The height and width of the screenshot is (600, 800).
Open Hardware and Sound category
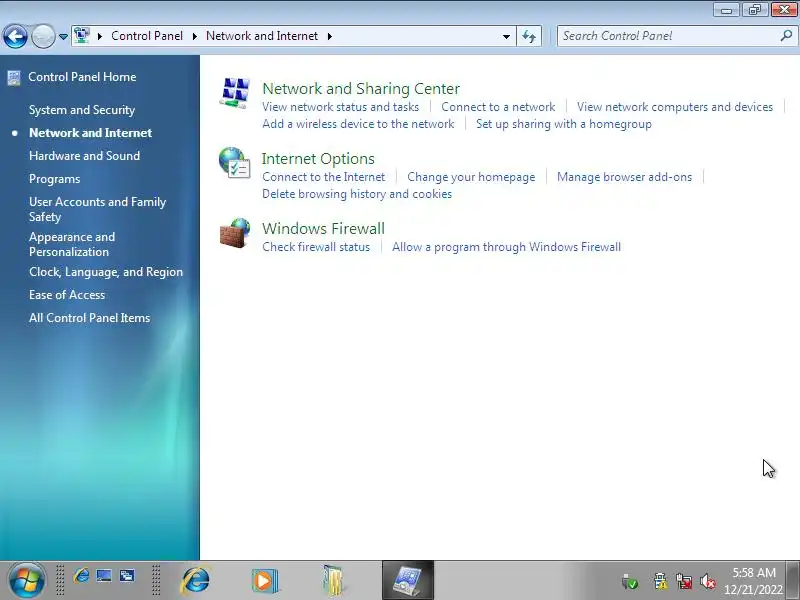tap(84, 156)
